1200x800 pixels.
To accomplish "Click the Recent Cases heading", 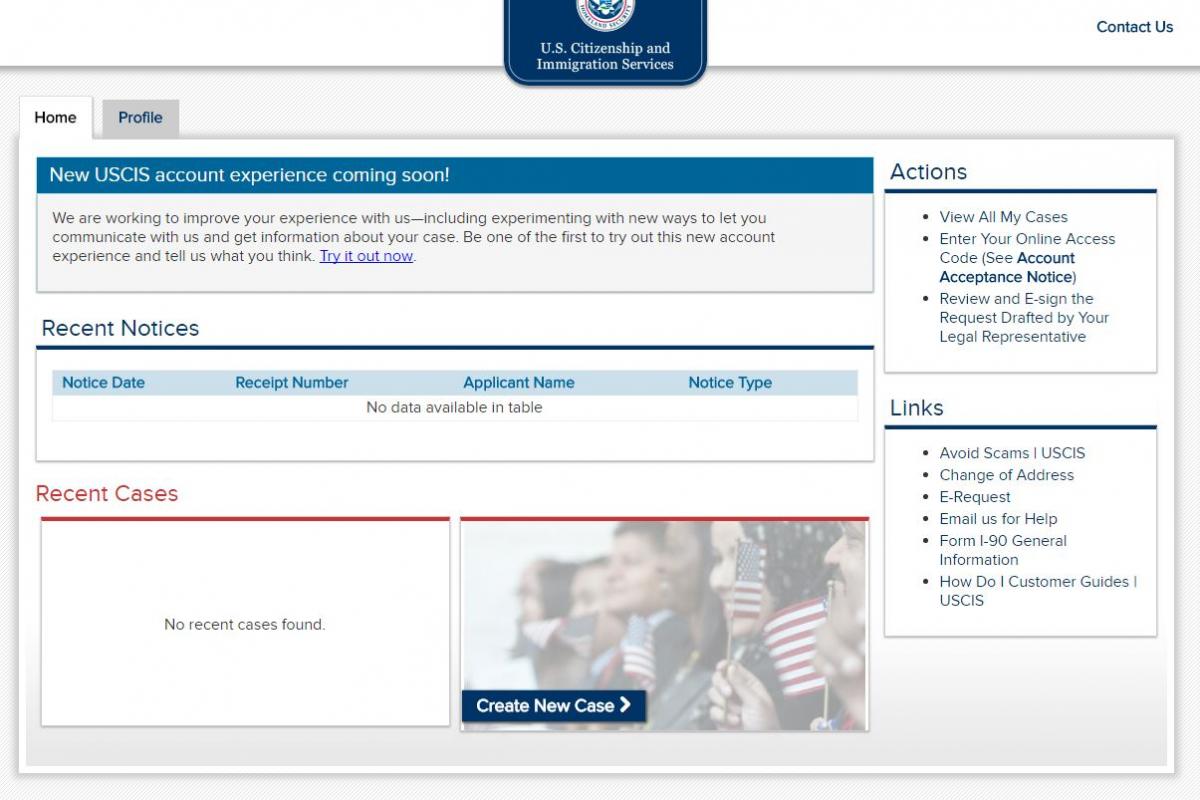I will point(107,494).
